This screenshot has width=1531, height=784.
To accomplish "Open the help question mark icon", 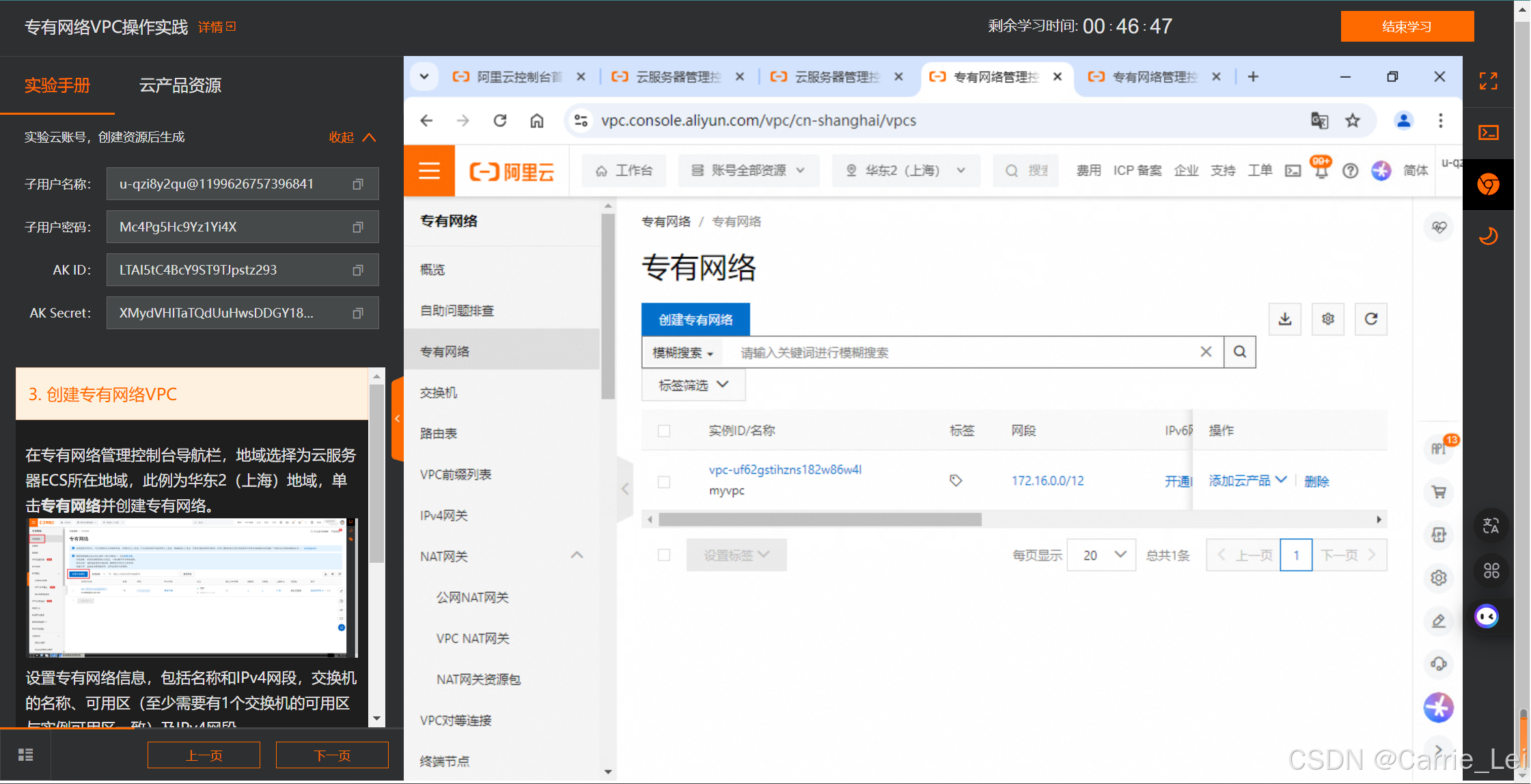I will pyautogui.click(x=1350, y=171).
